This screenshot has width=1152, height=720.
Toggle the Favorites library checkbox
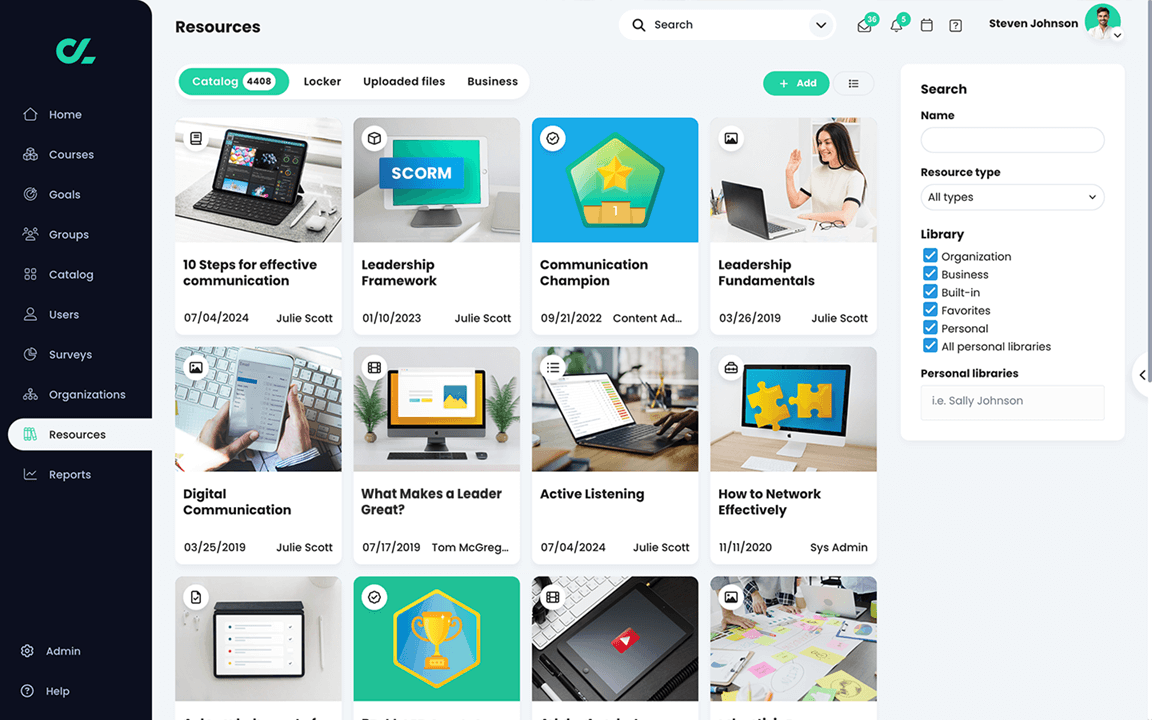(x=930, y=310)
